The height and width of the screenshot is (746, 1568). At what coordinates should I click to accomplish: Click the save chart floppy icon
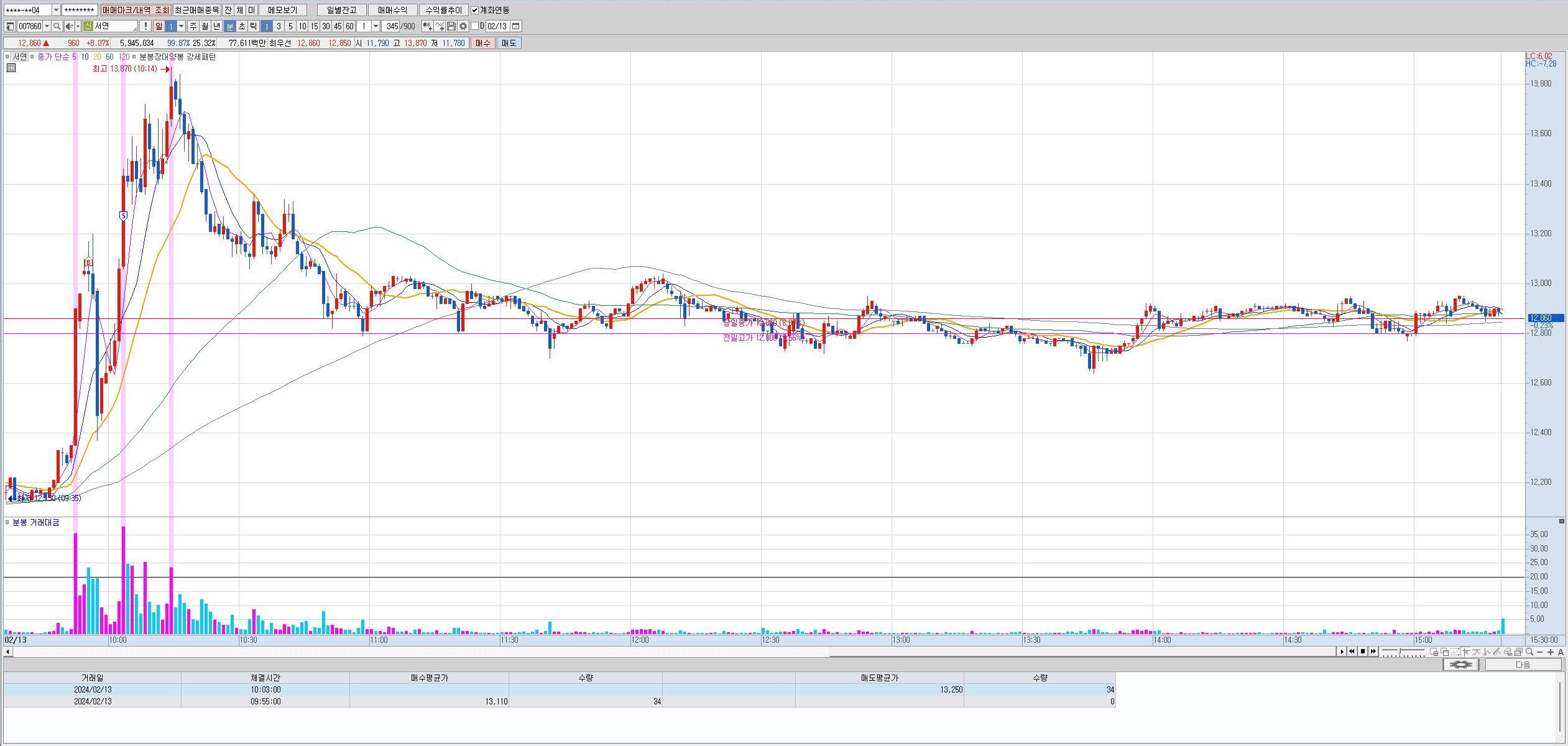pyautogui.click(x=451, y=26)
